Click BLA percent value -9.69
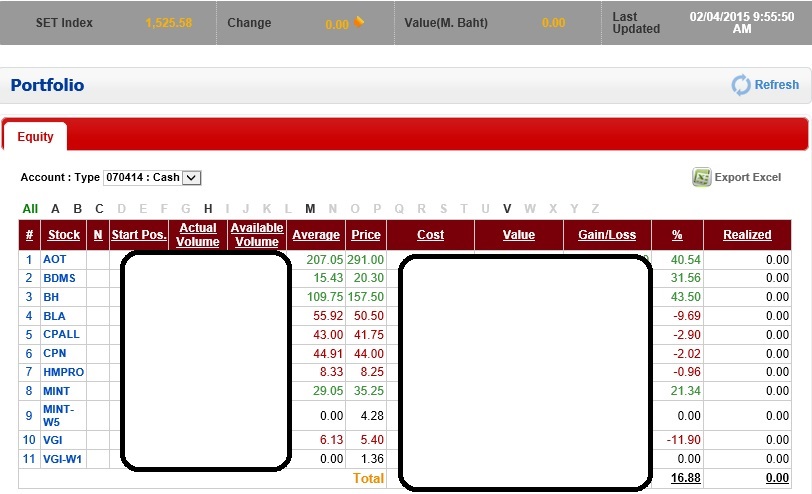812x494 pixels. point(687,316)
